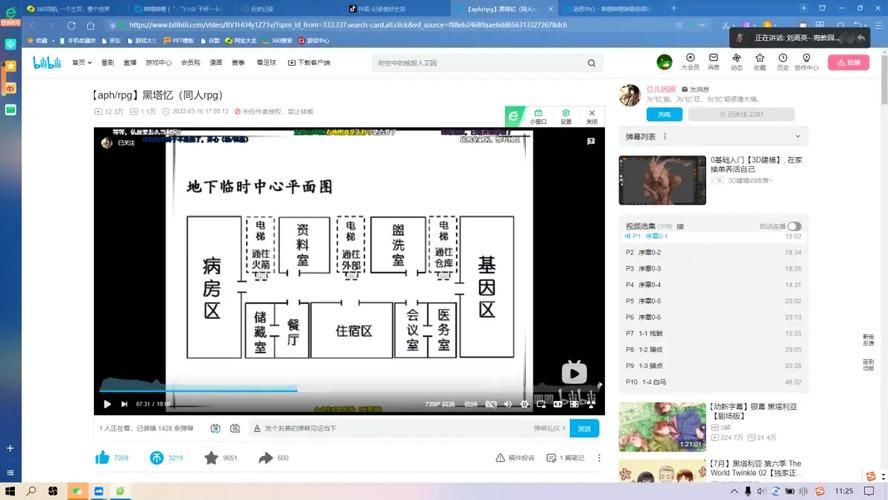The image size is (888, 500).
Task: Share the video with arrow icon
Action: pyautogui.click(x=266, y=458)
